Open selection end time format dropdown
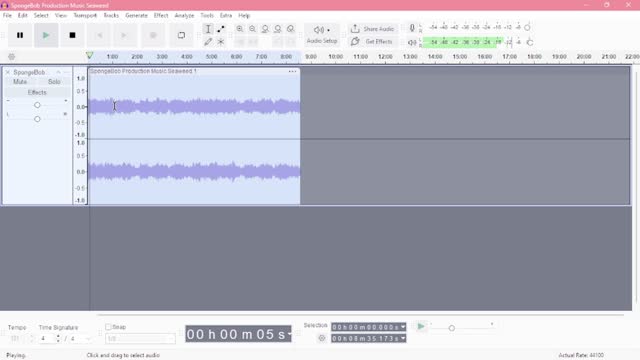 pyautogui.click(x=403, y=338)
